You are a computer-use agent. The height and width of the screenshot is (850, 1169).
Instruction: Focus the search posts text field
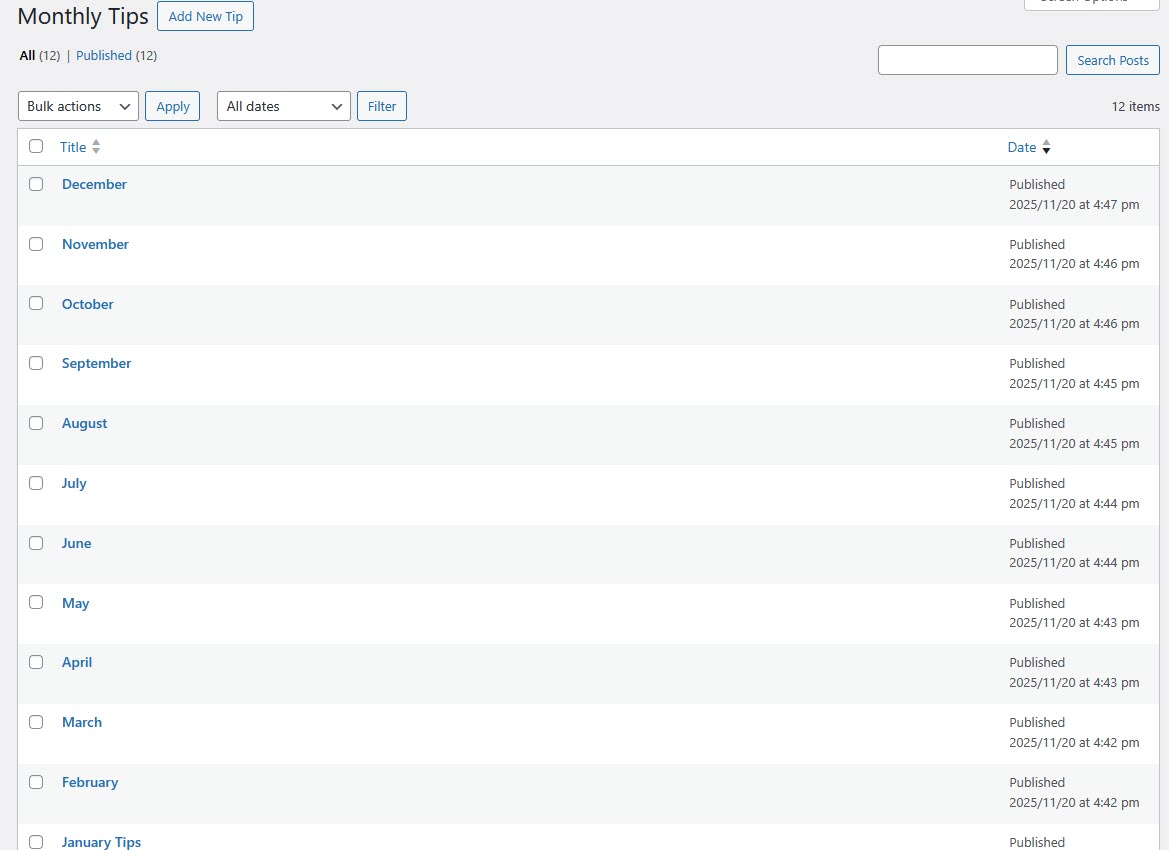[x=967, y=60]
